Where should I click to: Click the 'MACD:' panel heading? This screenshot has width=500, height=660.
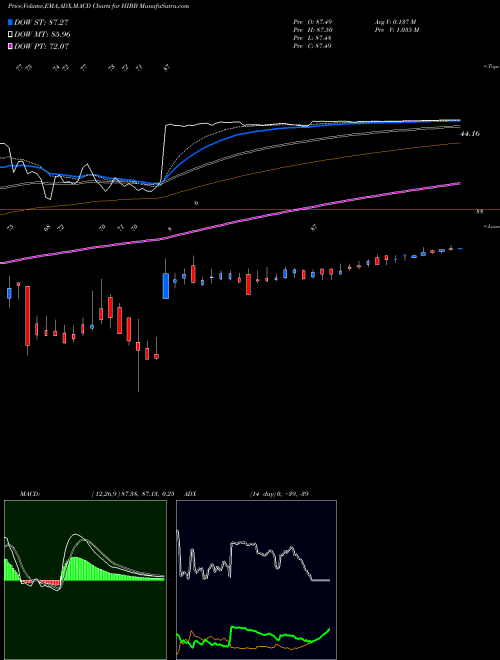point(30,494)
